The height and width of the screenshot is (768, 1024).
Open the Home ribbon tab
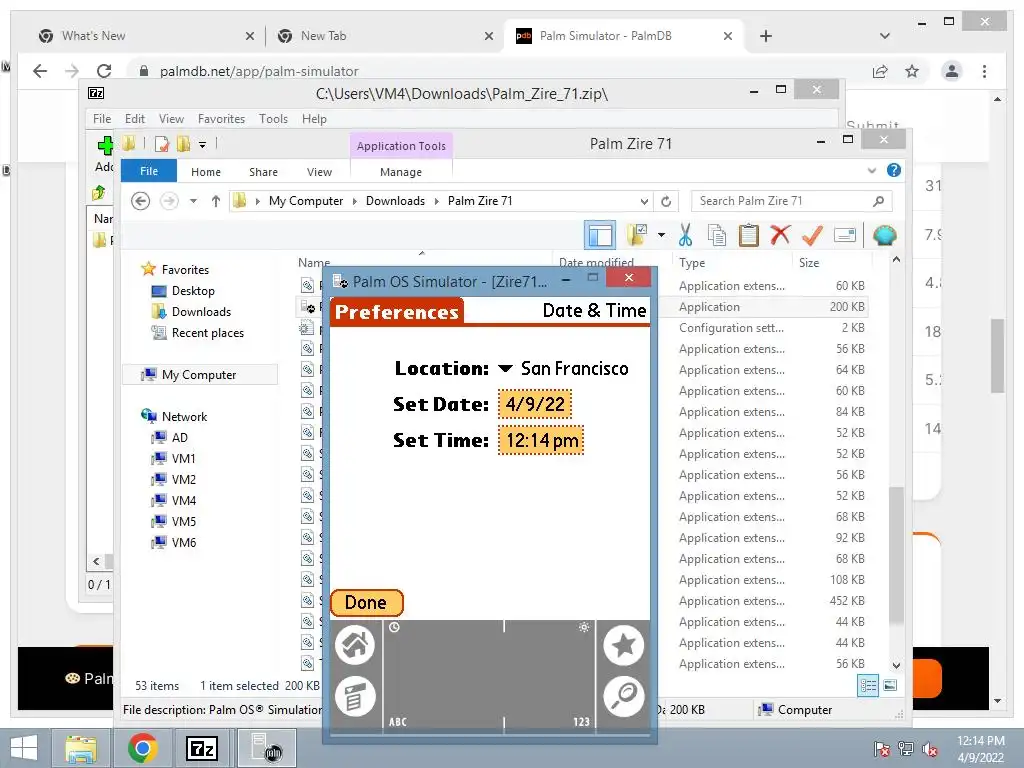(x=206, y=172)
